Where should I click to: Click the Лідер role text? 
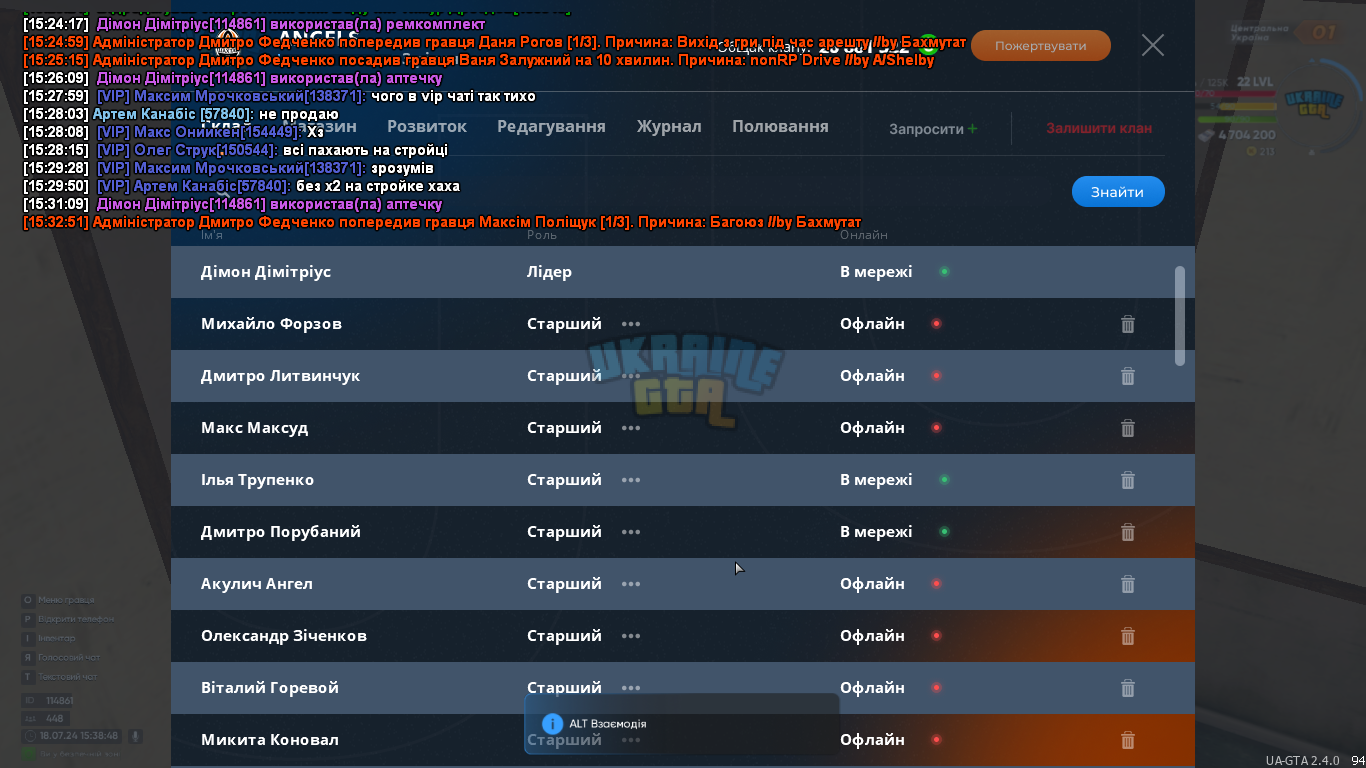click(549, 272)
